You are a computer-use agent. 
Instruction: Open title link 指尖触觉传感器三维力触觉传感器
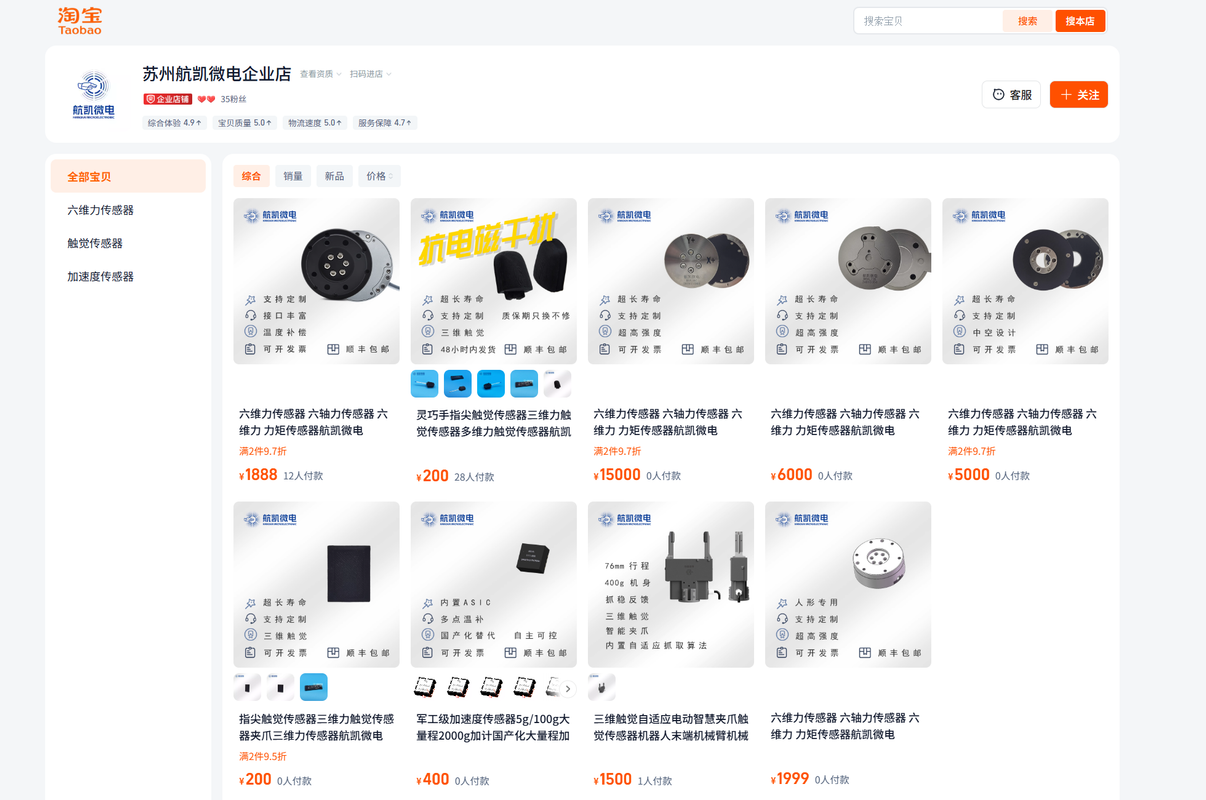316,726
